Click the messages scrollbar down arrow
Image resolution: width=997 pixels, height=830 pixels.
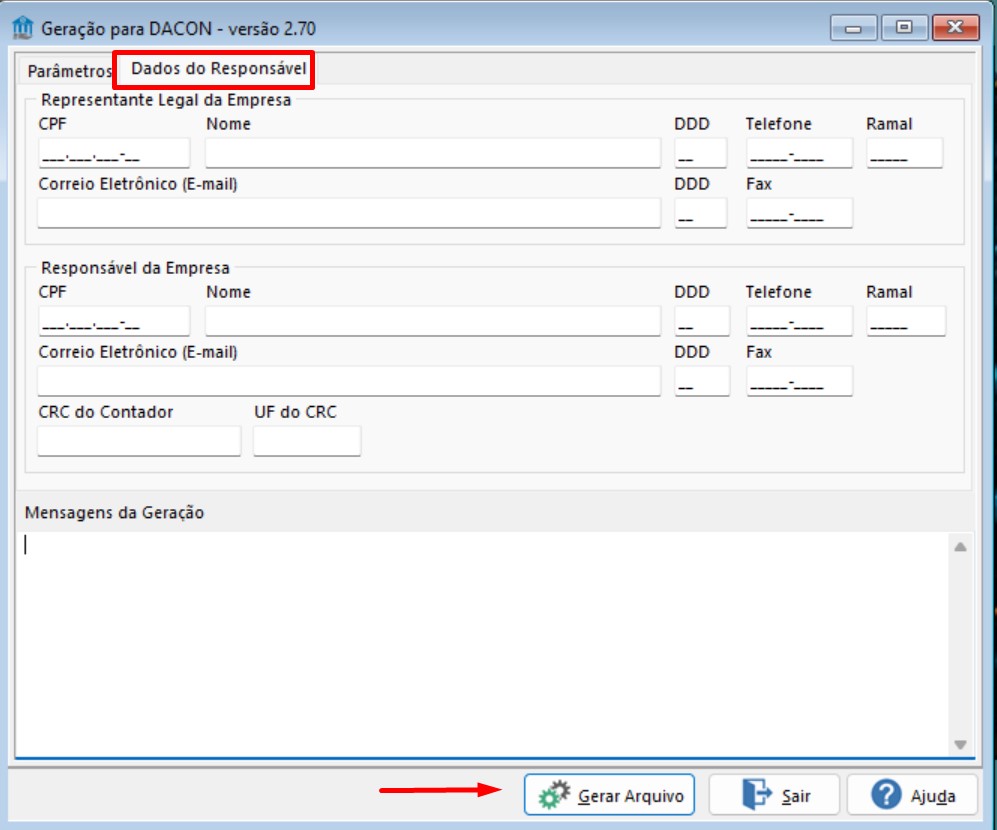960,744
